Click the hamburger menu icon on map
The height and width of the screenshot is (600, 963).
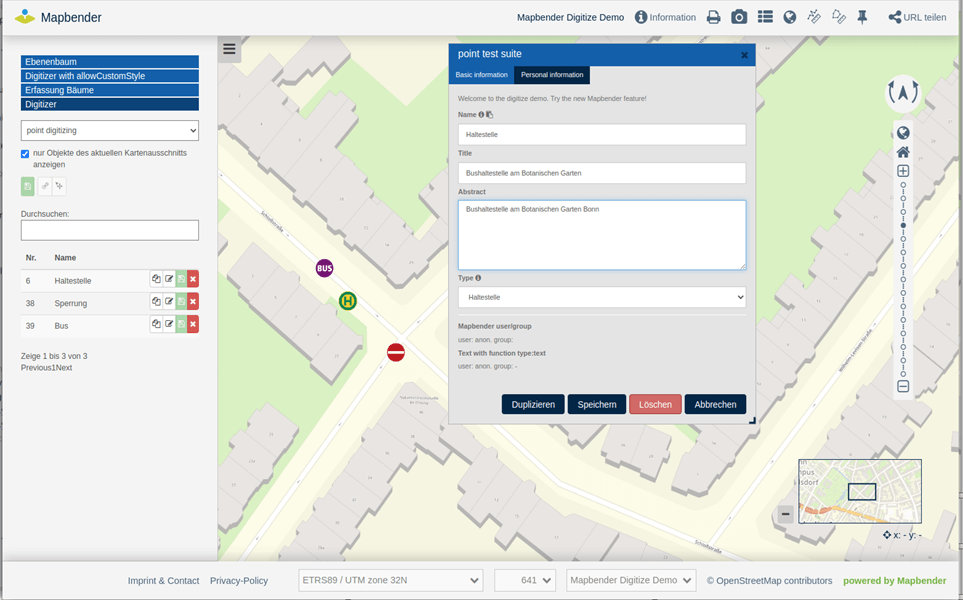tap(229, 49)
